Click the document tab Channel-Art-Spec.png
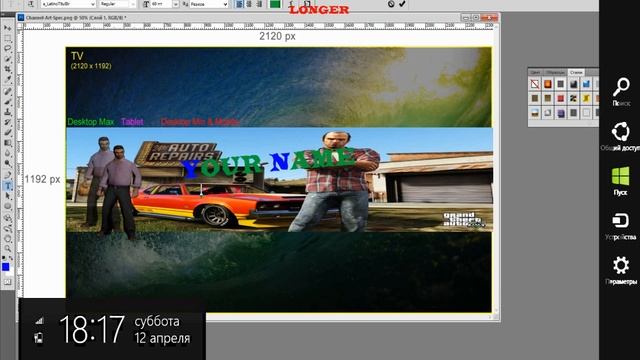This screenshot has width=640, height=360. tap(76, 18)
